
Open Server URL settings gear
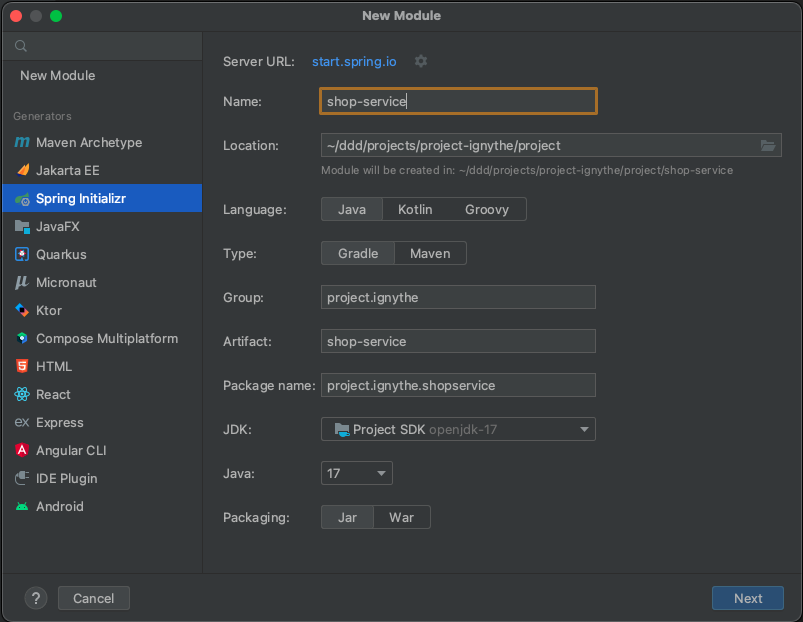(420, 61)
